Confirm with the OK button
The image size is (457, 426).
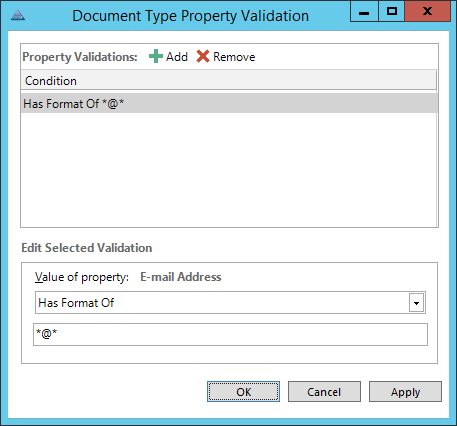[x=243, y=392]
